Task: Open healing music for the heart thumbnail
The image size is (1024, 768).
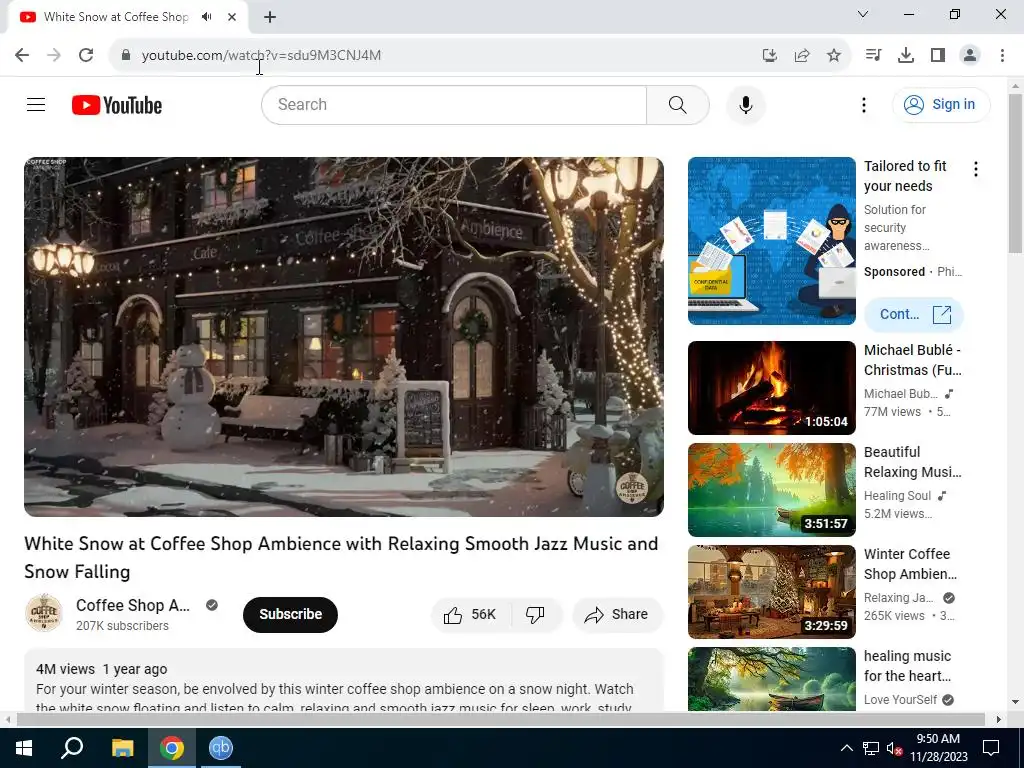Action: click(771, 679)
